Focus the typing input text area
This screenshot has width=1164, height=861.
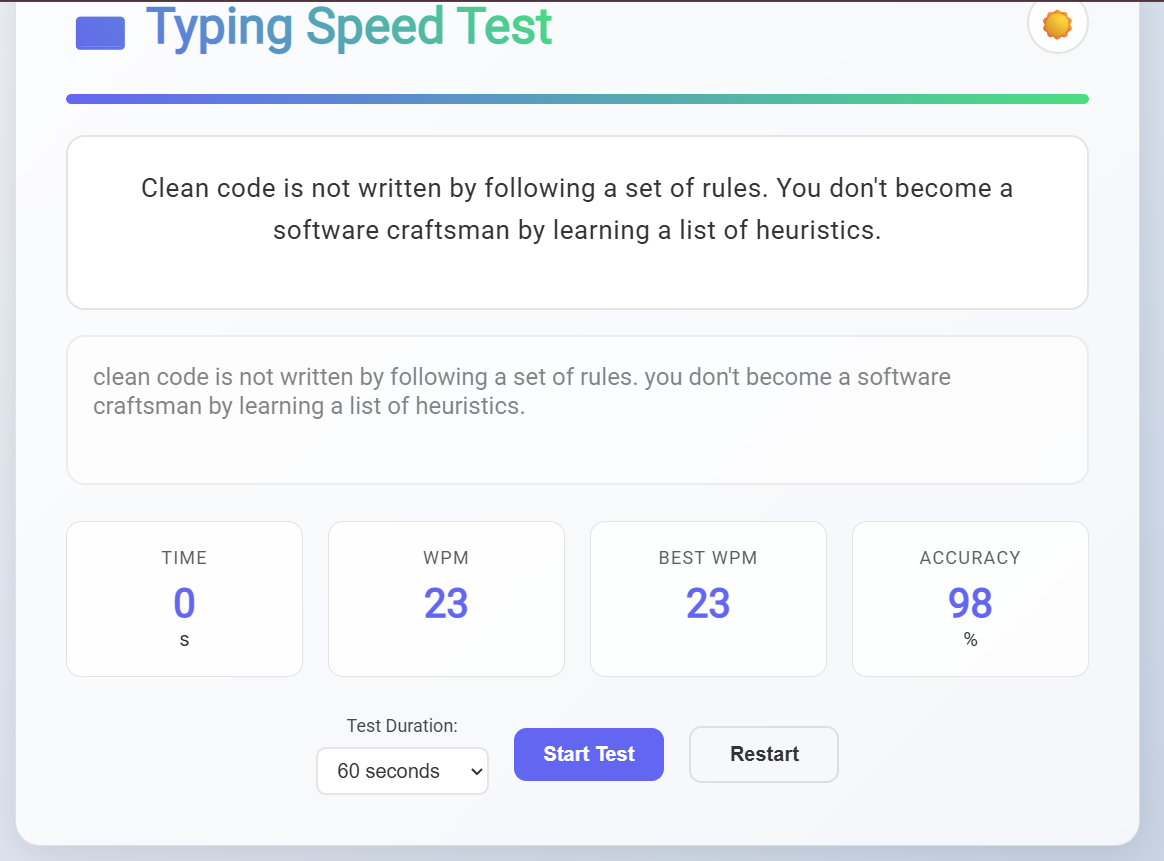578,410
